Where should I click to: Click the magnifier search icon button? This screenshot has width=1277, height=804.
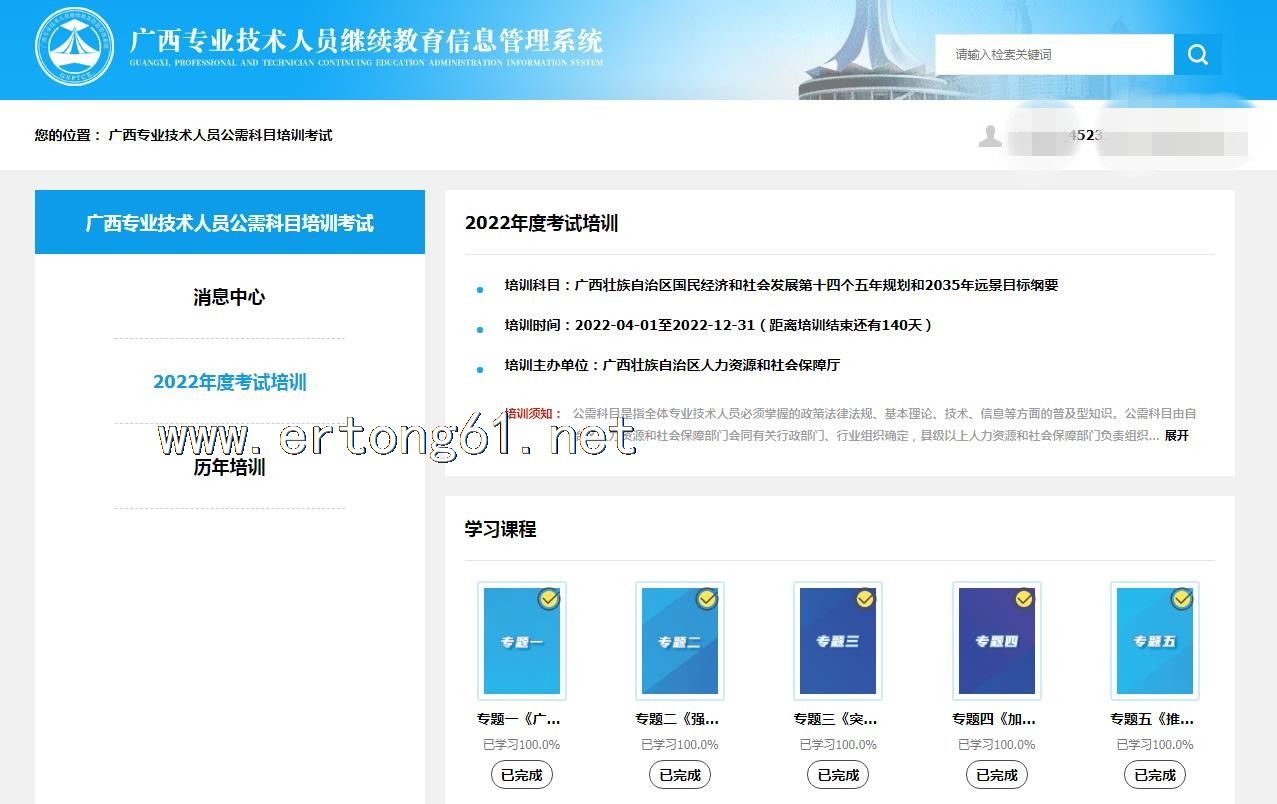pyautogui.click(x=1197, y=55)
